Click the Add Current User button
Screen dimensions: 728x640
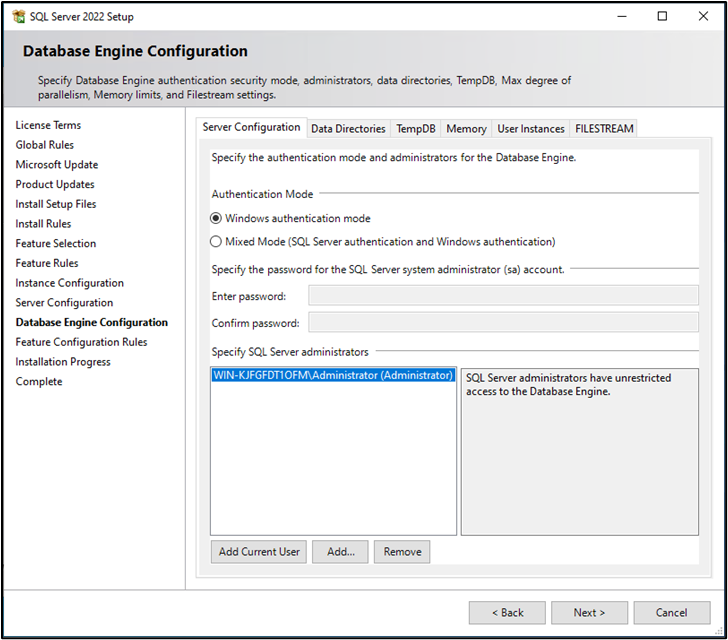coord(259,552)
